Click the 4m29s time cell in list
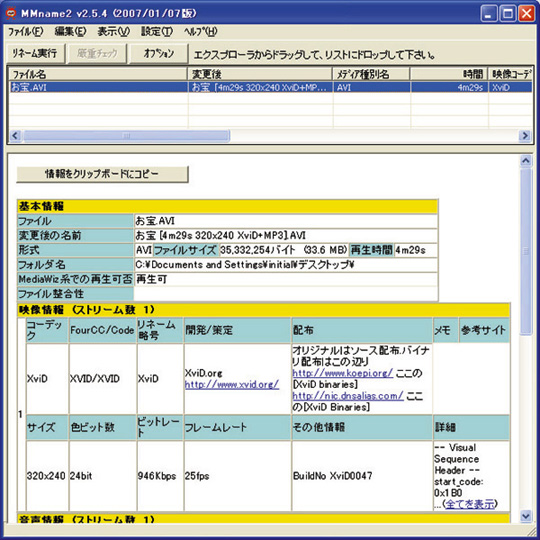 coord(449,87)
